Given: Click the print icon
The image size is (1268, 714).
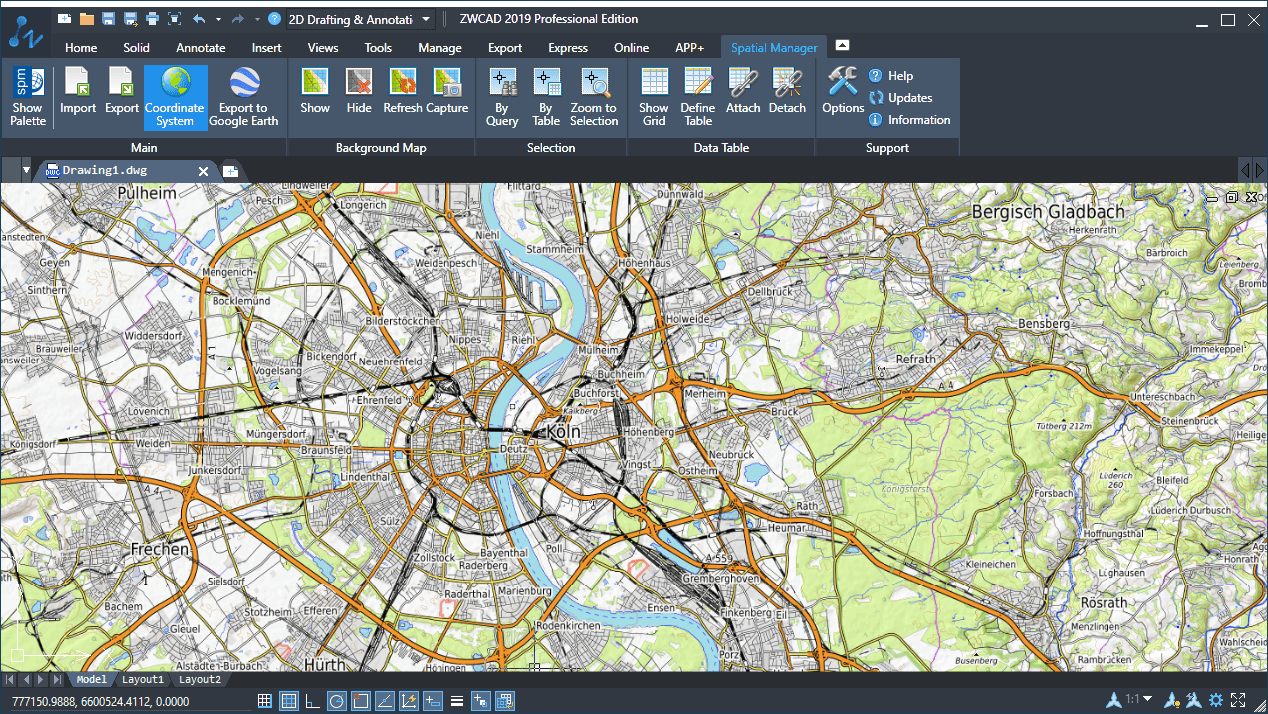Looking at the screenshot, I should 152,18.
